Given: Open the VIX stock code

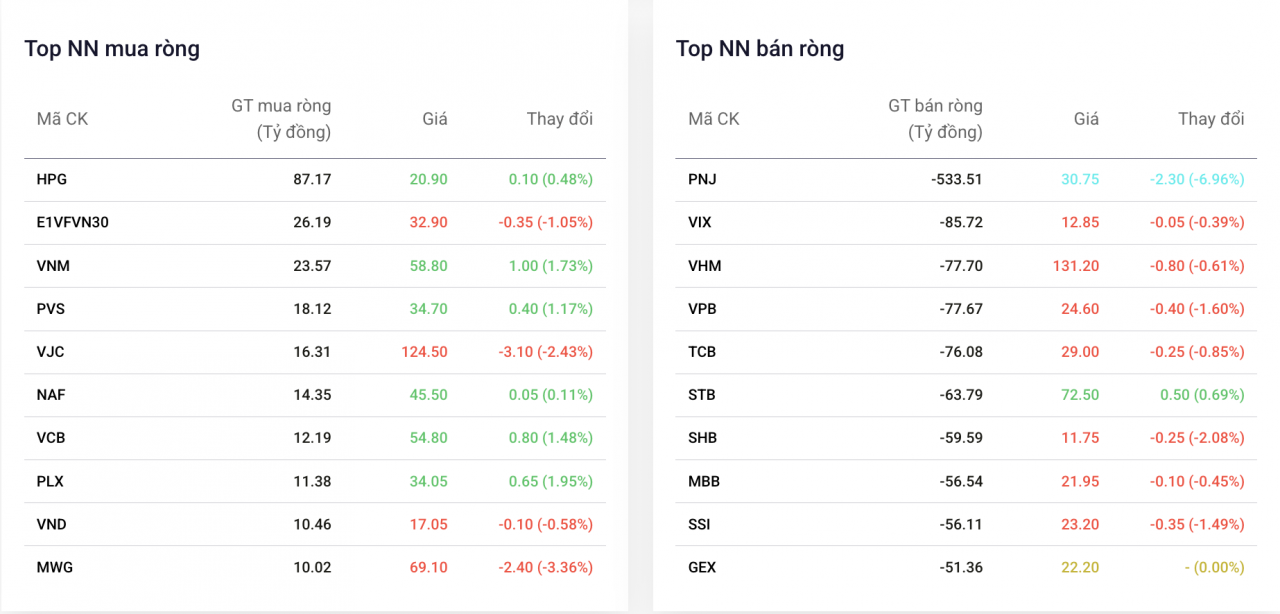Looking at the screenshot, I should [700, 222].
